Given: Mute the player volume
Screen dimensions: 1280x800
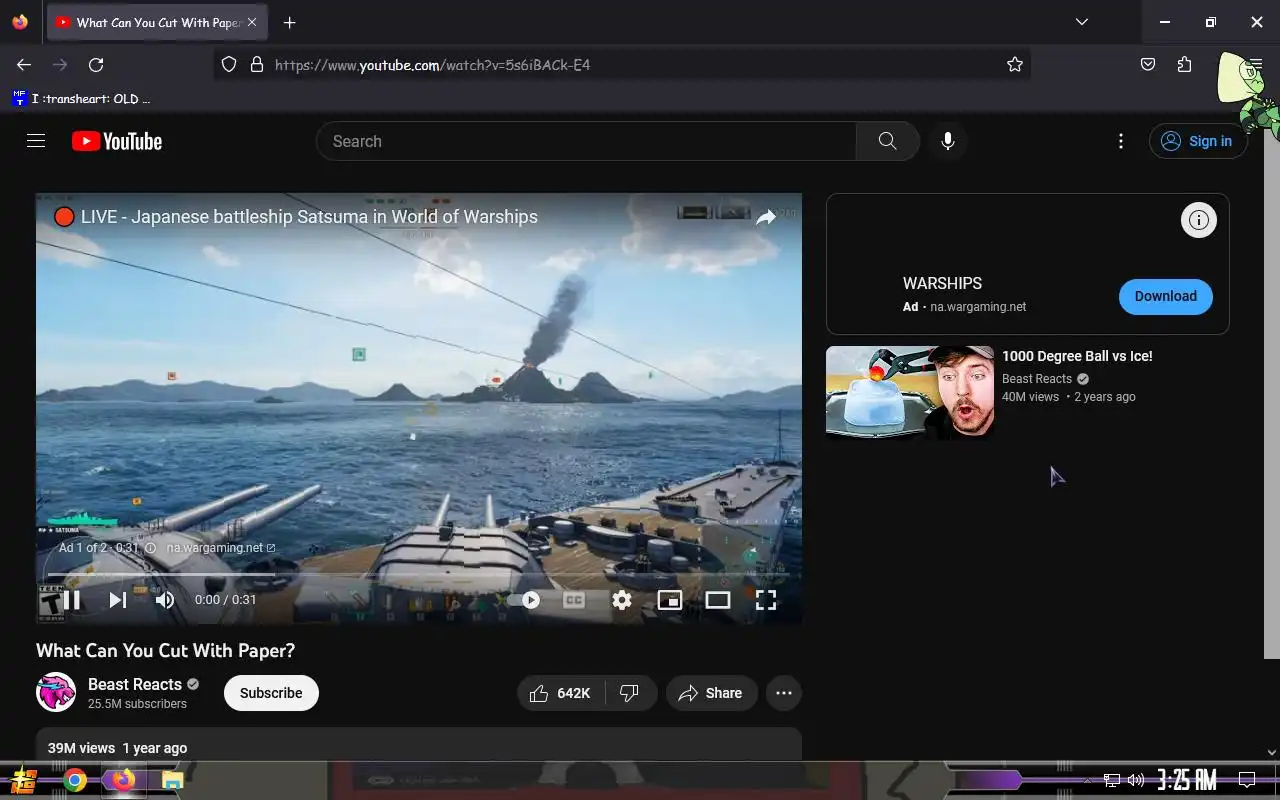Looking at the screenshot, I should [x=165, y=600].
